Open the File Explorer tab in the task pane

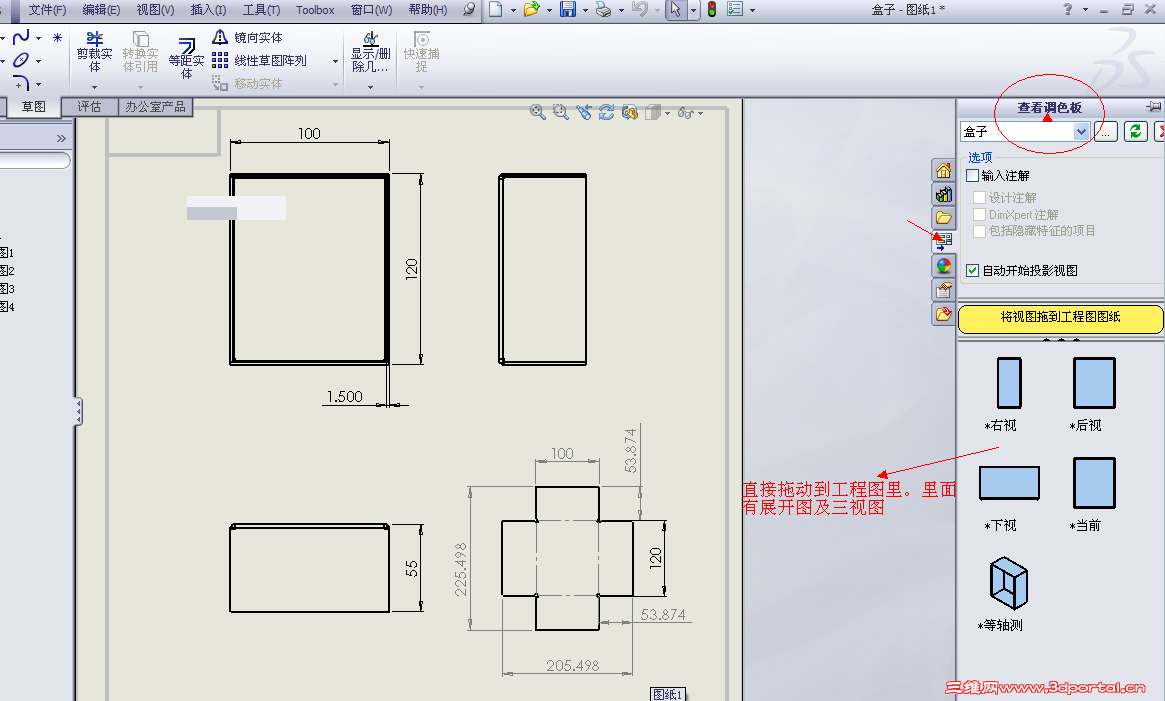944,218
